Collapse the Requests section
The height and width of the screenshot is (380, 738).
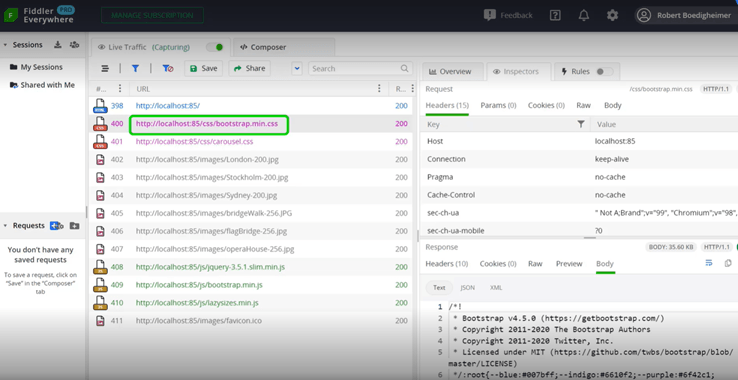pyautogui.click(x=5, y=226)
